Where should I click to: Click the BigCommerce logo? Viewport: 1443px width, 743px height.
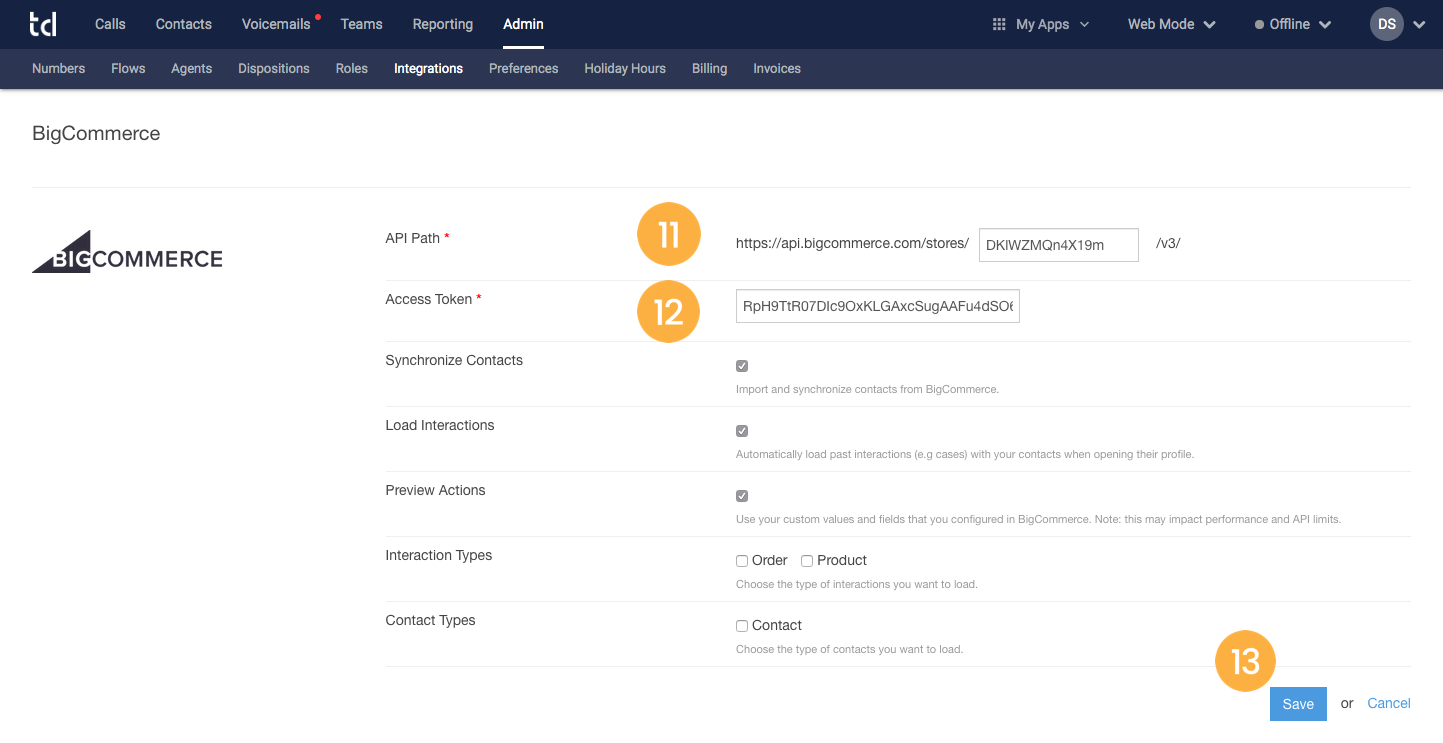(x=127, y=252)
